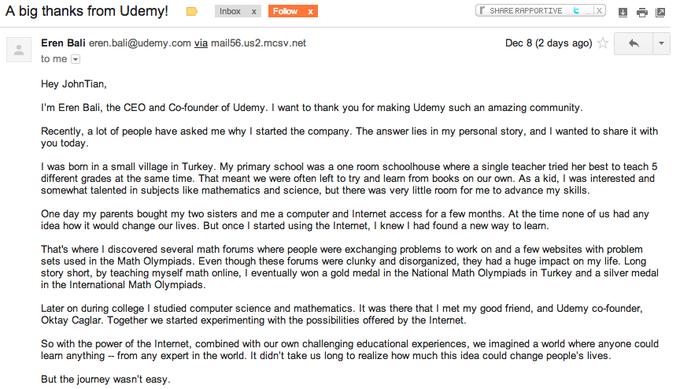680x389 pixels.
Task: Toggle the yellow importance marker
Action: [192, 12]
